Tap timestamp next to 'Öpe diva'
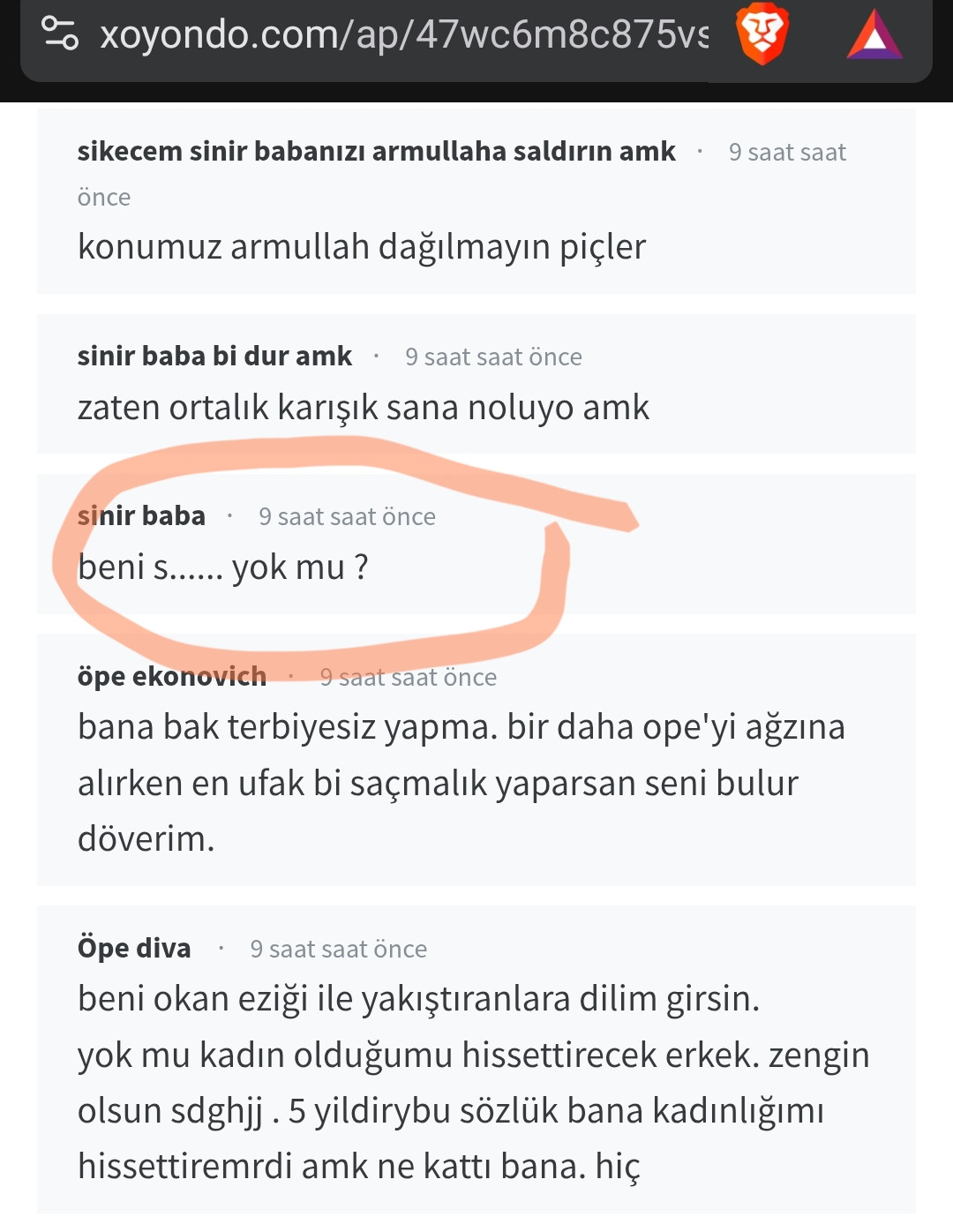This screenshot has height=1232, width=953. (x=338, y=949)
